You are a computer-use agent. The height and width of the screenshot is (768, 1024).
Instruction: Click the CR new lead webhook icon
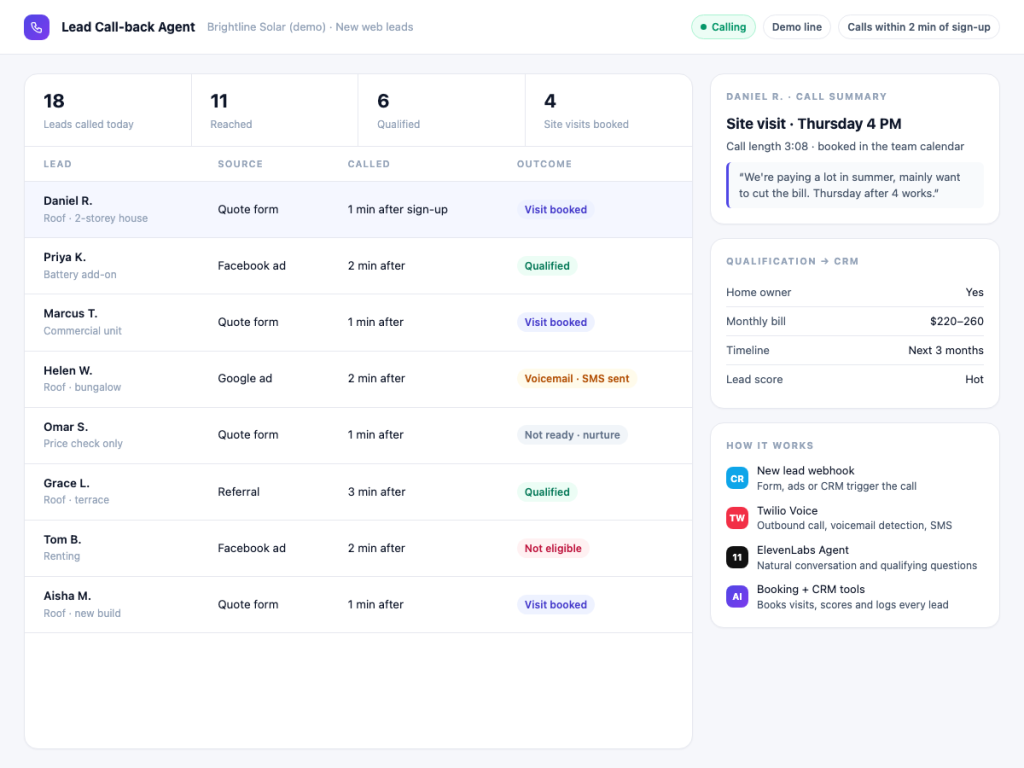[737, 478]
